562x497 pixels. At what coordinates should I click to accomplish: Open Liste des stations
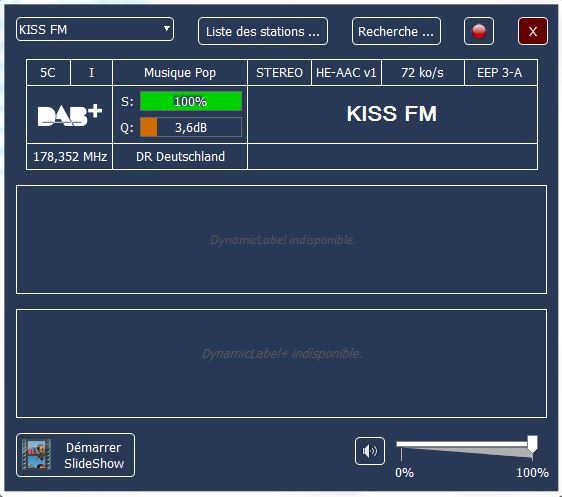[x=263, y=31]
